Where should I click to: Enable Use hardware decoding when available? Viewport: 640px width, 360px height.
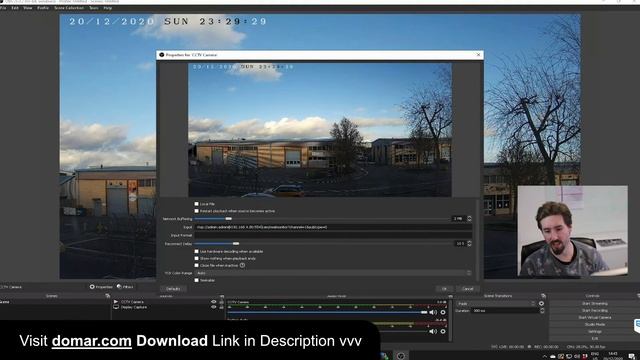(x=197, y=251)
